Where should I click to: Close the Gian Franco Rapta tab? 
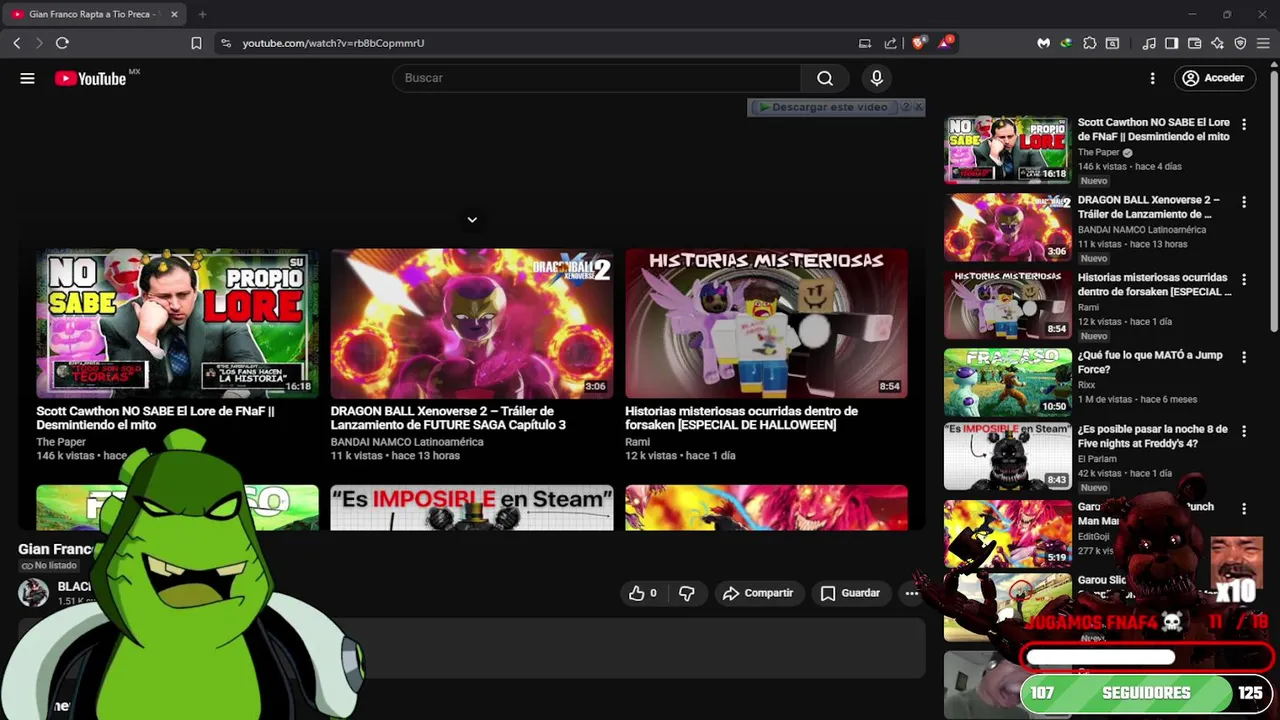[174, 14]
